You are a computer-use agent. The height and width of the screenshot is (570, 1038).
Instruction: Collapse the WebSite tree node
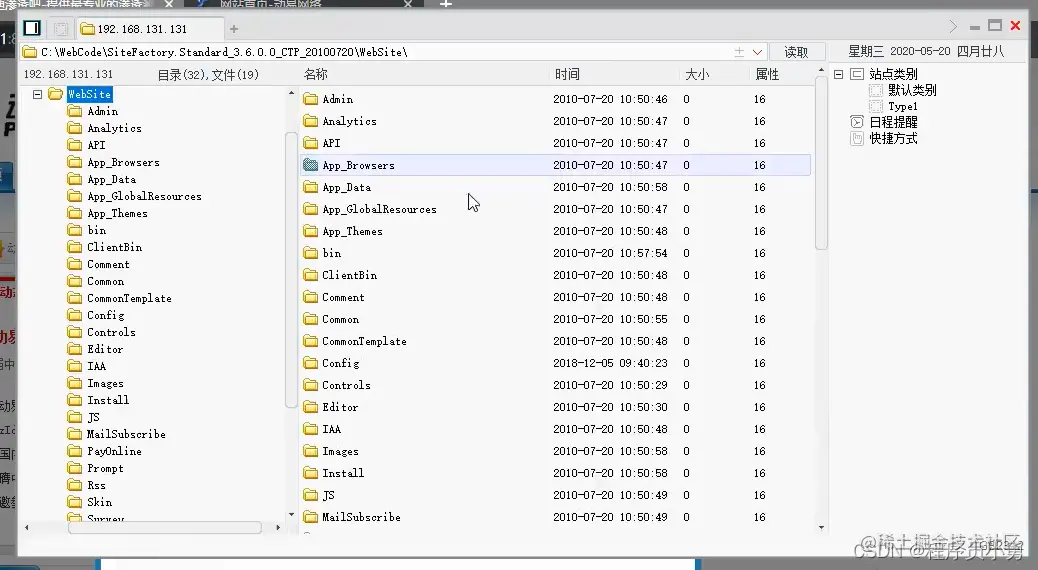[x=38, y=94]
